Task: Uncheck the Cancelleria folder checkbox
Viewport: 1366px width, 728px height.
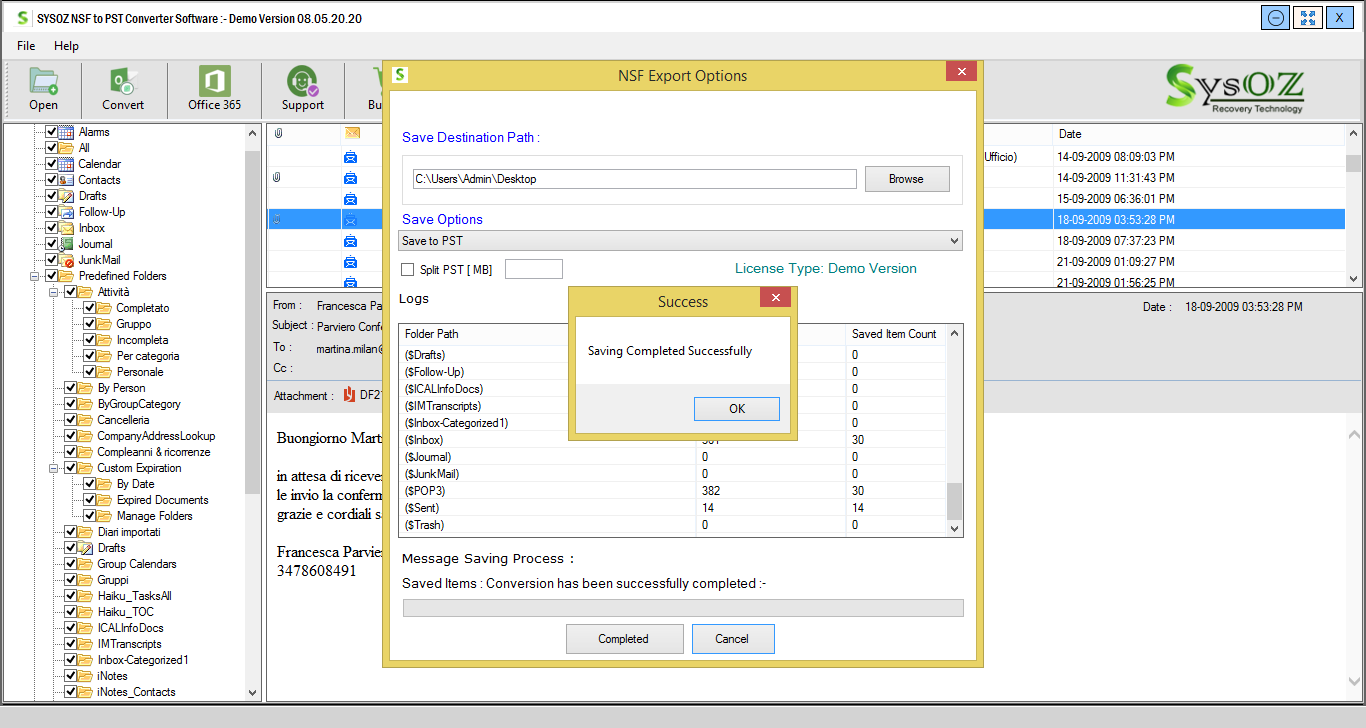Action: coord(71,420)
